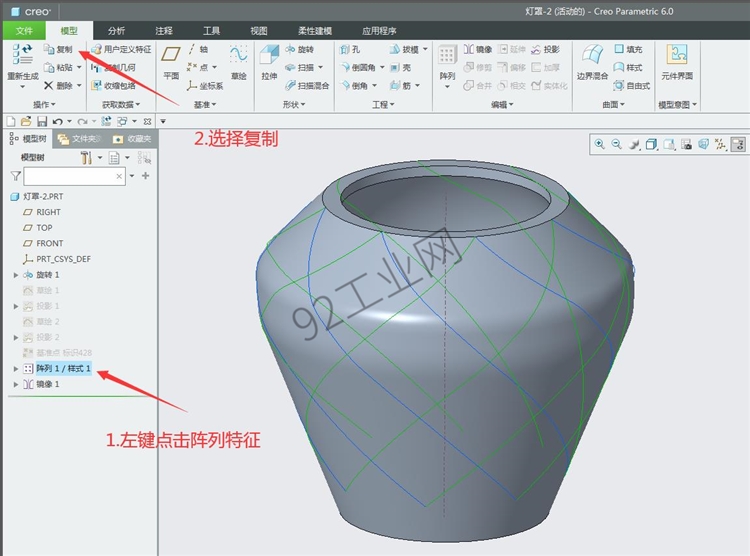Switch to the Annotate (注释) tab

tap(164, 31)
